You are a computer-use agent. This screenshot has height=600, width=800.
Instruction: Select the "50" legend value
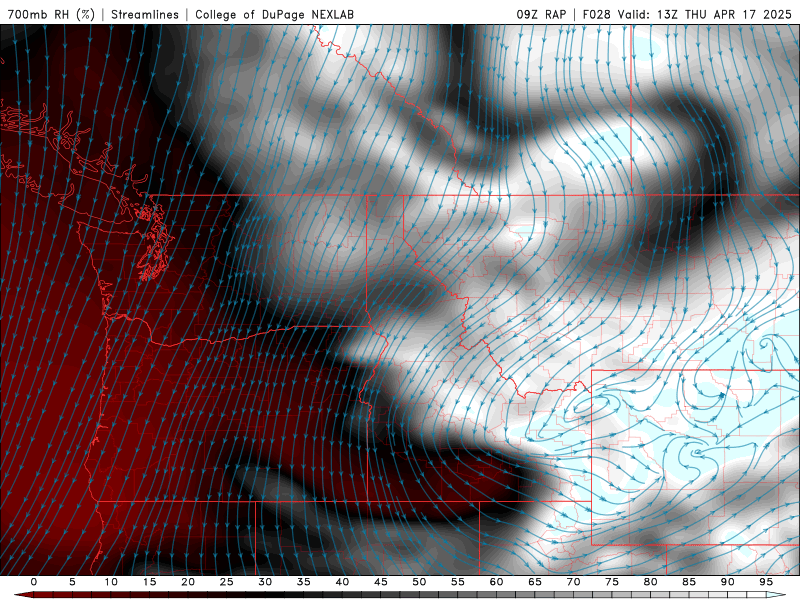point(419,582)
